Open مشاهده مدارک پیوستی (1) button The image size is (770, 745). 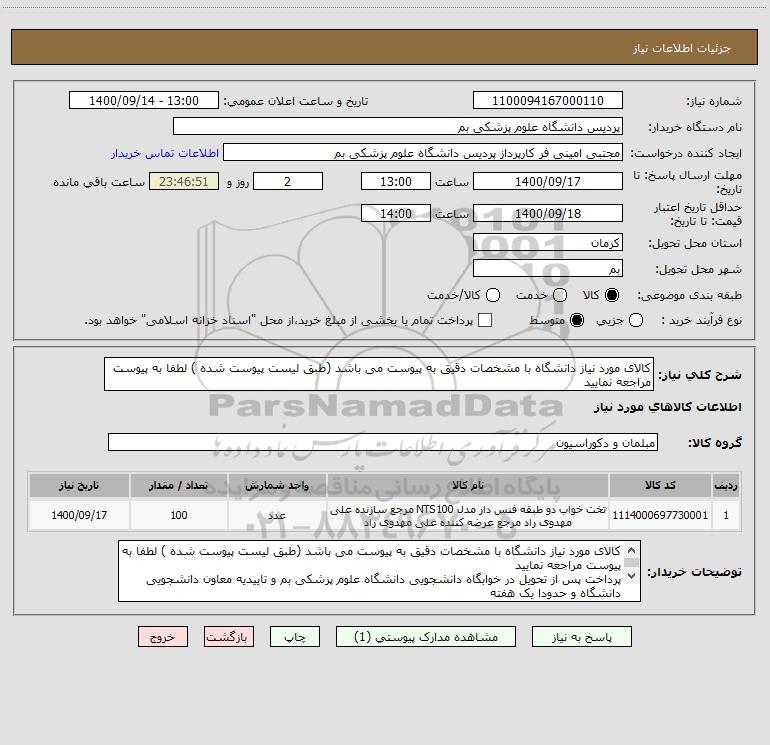(x=426, y=637)
